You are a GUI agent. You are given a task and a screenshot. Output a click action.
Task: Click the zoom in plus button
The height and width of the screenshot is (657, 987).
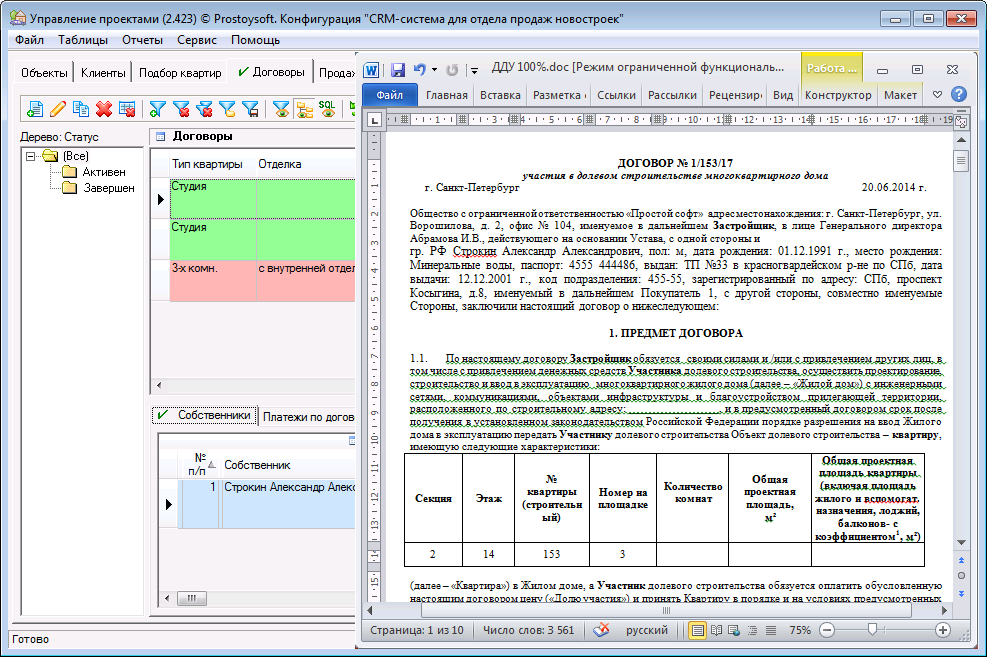coord(942,630)
